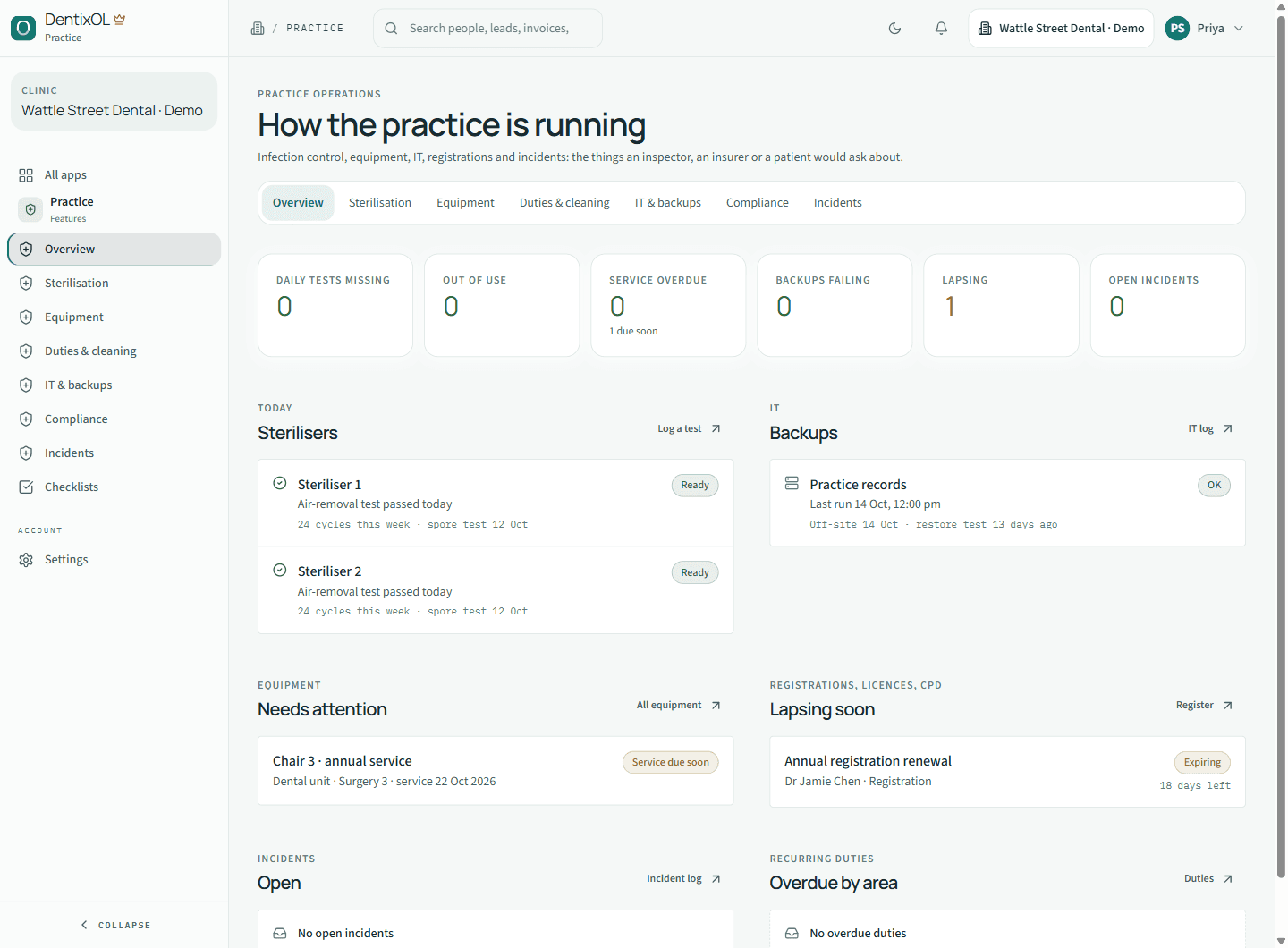Click the Steriliser 2 Ready badge
1288x948 pixels.
pyautogui.click(x=695, y=573)
